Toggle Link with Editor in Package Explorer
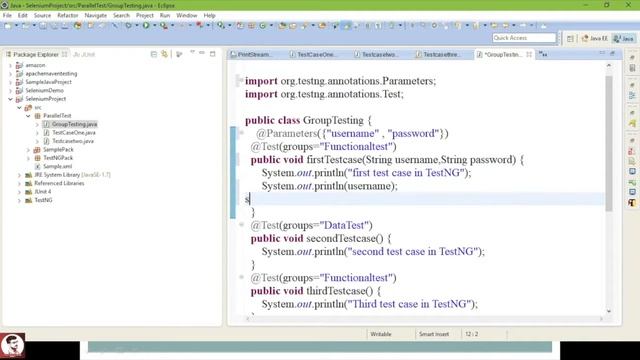The height and width of the screenshot is (360, 640). tap(164, 54)
